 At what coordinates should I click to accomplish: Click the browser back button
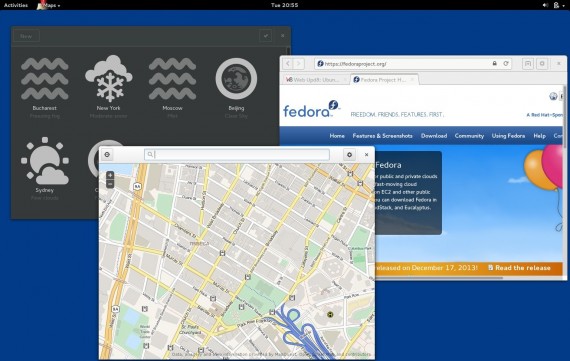288,64
